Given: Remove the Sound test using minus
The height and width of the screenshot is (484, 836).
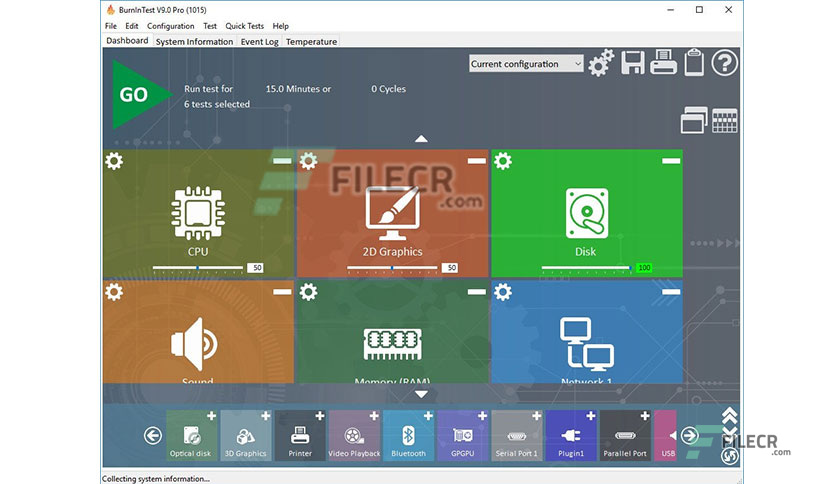Looking at the screenshot, I should click(282, 292).
